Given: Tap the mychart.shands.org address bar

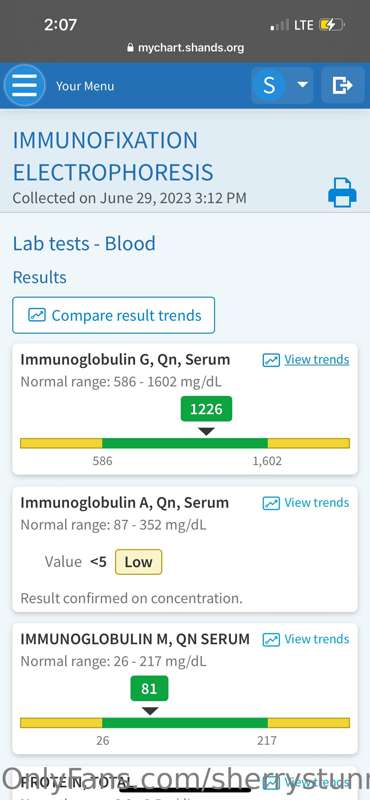Looking at the screenshot, I should [x=185, y=48].
